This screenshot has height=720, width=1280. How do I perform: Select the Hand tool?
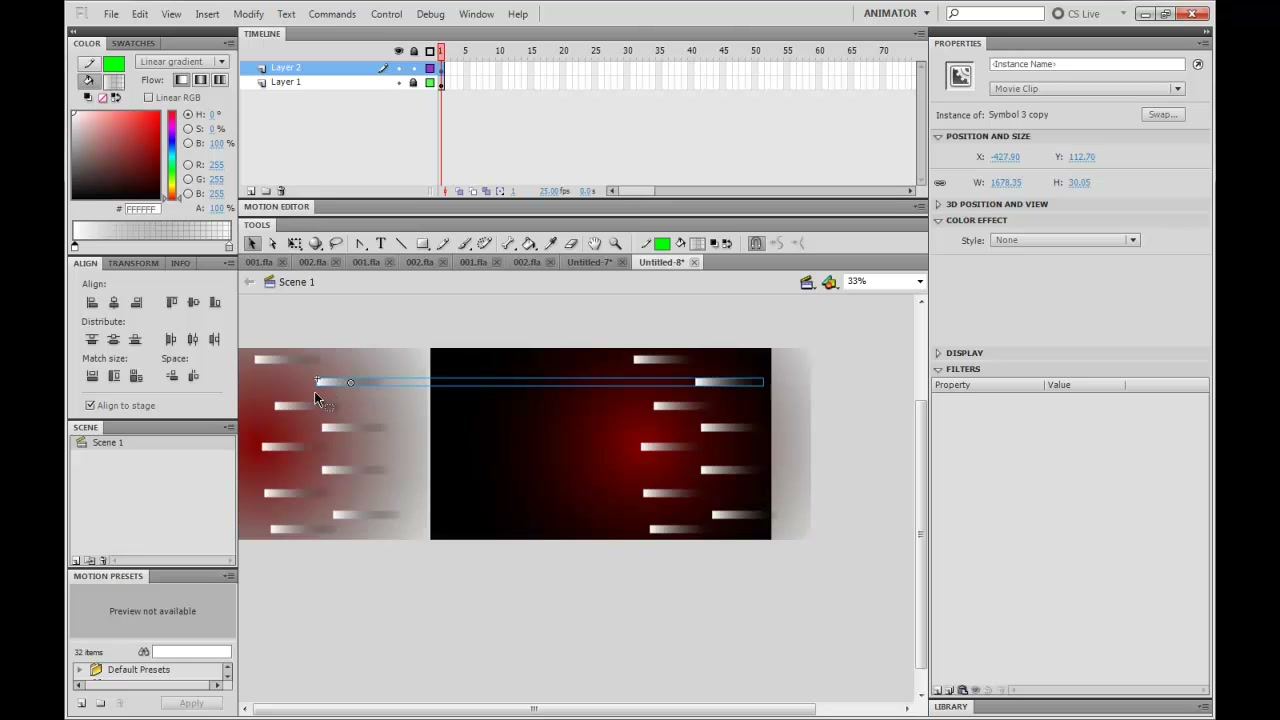594,243
